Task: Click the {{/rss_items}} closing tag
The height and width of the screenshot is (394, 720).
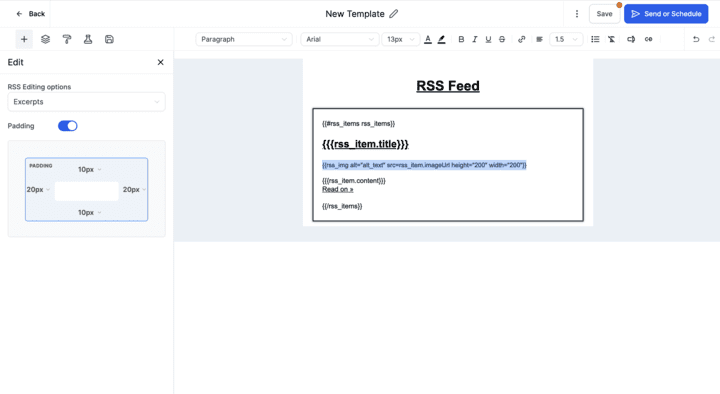Action: (x=342, y=206)
